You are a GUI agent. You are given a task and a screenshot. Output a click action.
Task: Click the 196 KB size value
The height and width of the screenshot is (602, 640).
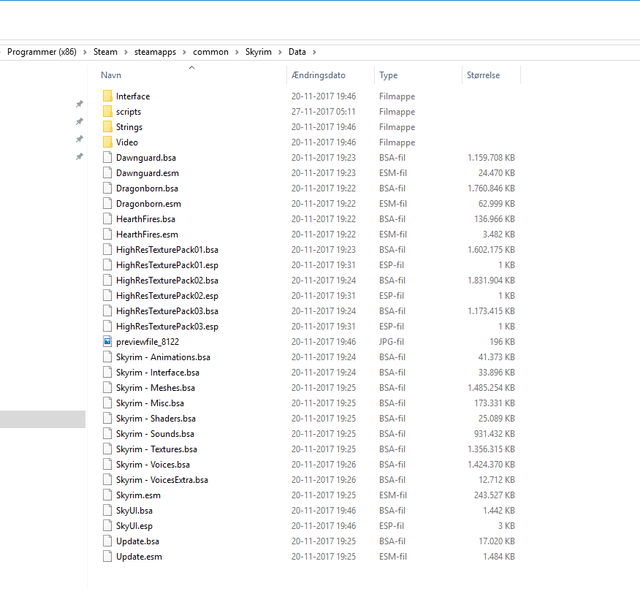click(502, 342)
